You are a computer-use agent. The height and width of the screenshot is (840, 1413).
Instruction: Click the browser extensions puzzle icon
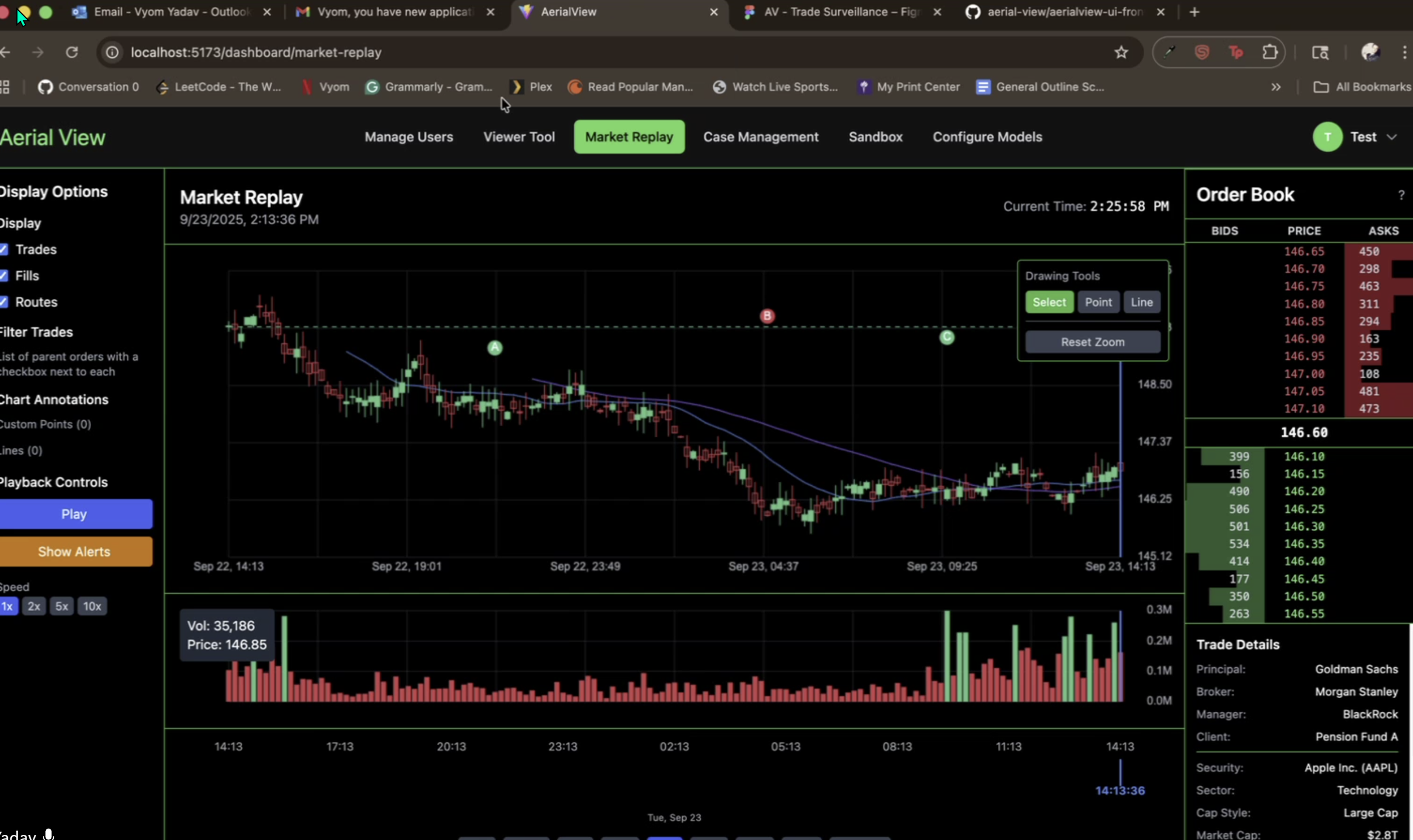pos(1270,52)
